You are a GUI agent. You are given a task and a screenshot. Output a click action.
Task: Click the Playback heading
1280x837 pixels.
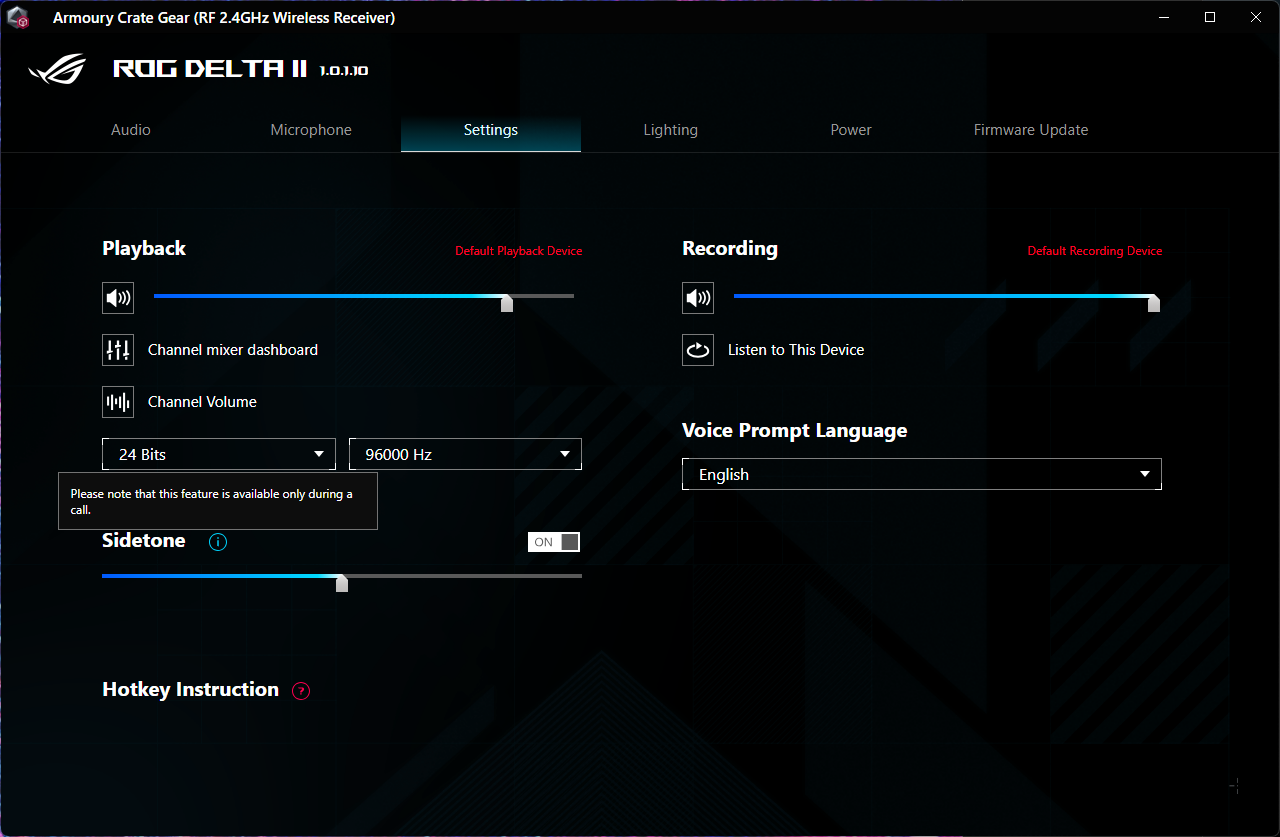[144, 248]
